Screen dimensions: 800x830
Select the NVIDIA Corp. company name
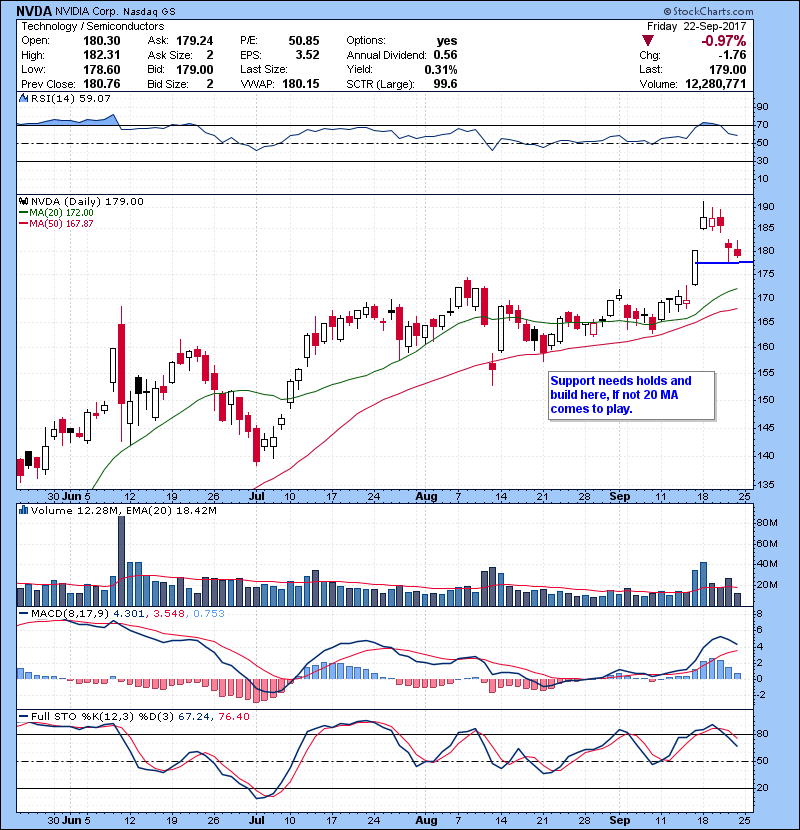click(87, 11)
